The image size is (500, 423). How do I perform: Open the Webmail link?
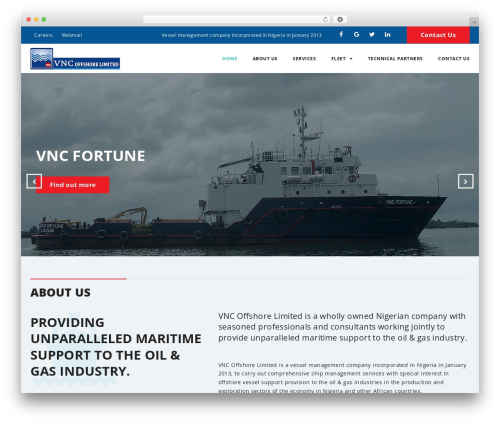click(x=72, y=35)
